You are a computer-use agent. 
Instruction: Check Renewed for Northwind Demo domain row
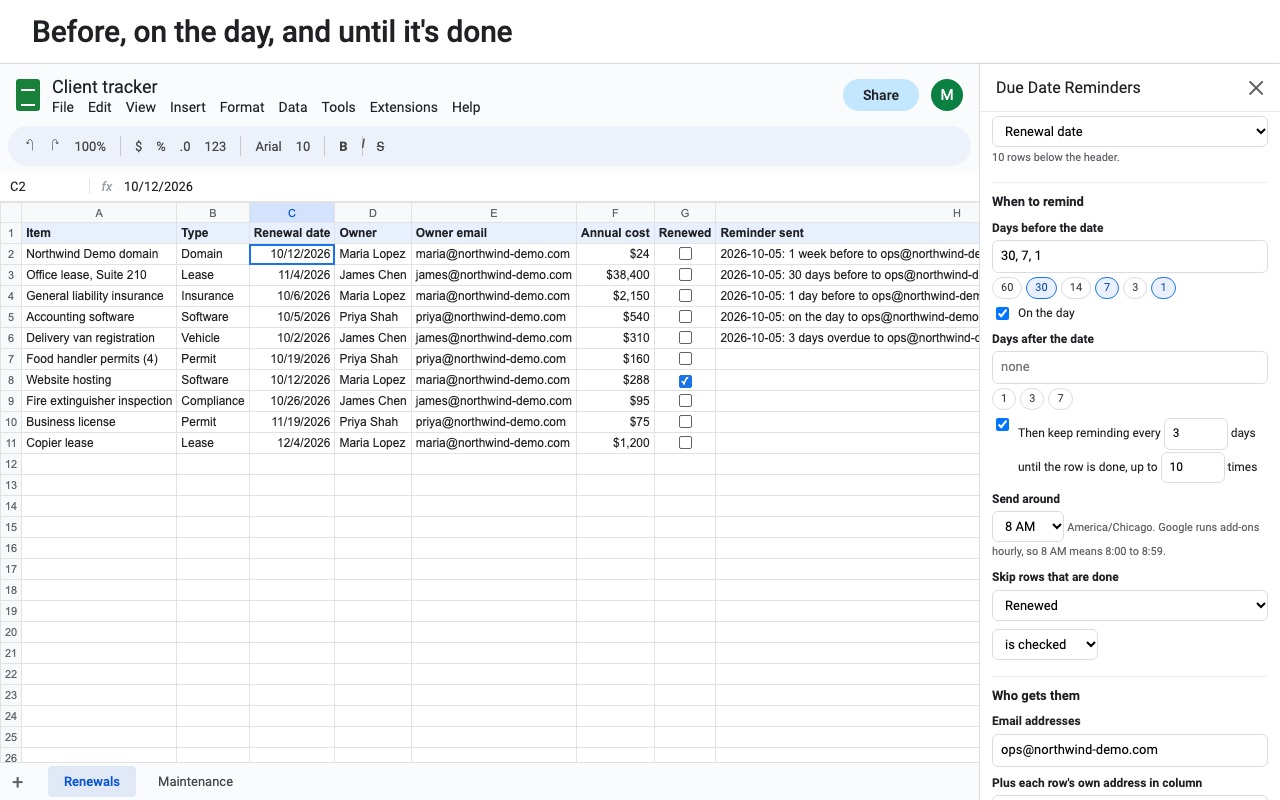pos(685,254)
